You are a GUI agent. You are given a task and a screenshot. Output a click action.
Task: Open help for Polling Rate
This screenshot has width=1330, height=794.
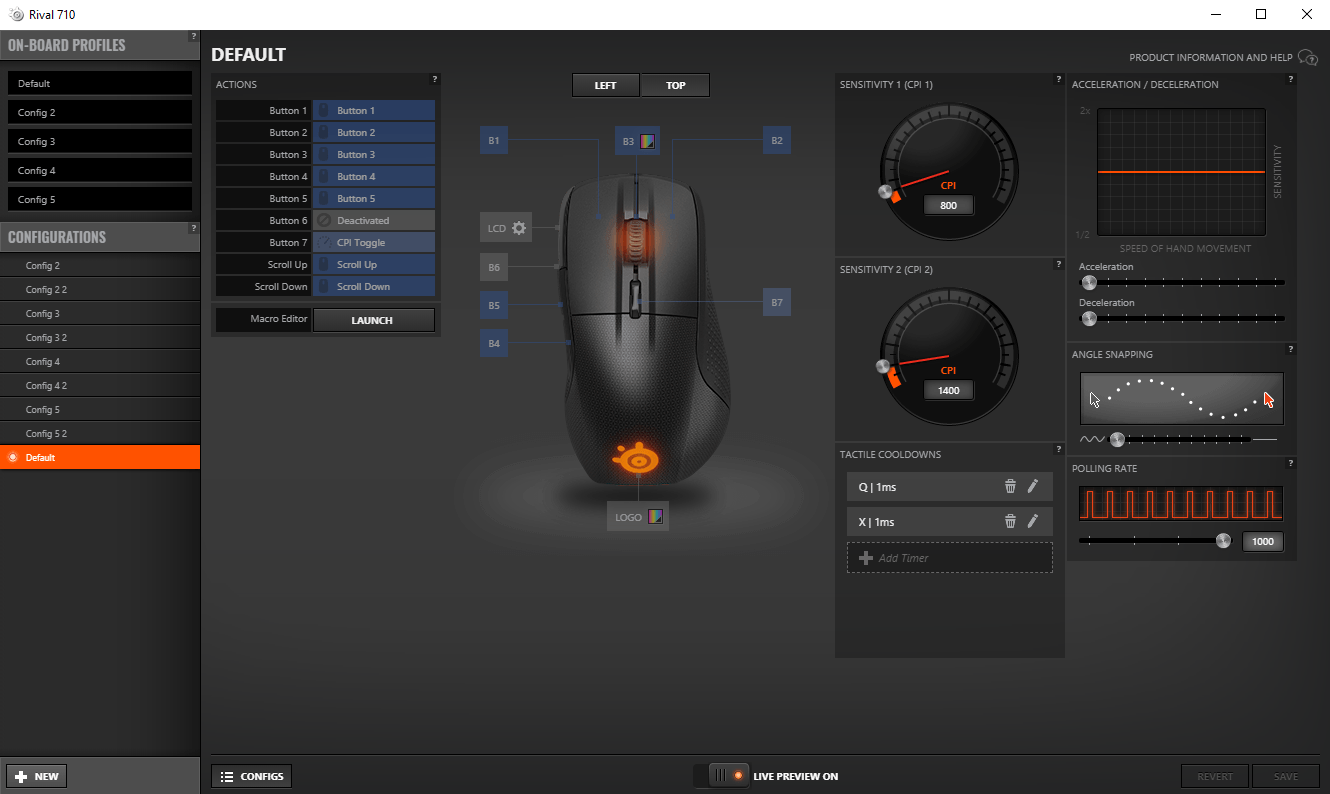[x=1290, y=463]
